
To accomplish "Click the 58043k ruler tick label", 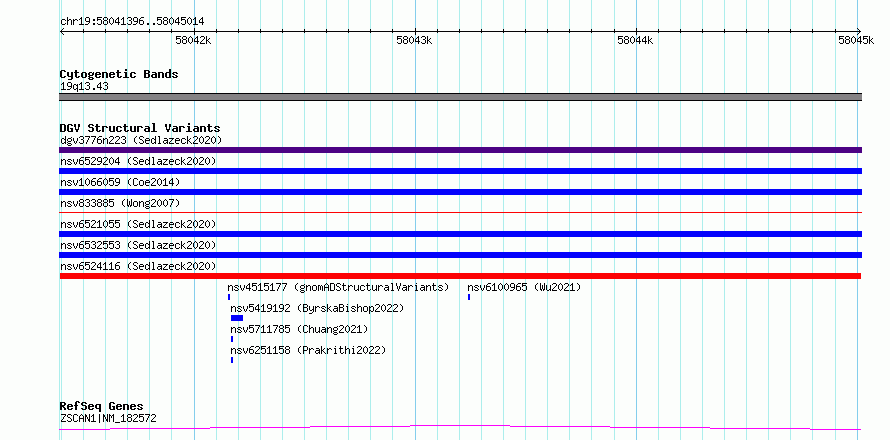I will point(414,40).
